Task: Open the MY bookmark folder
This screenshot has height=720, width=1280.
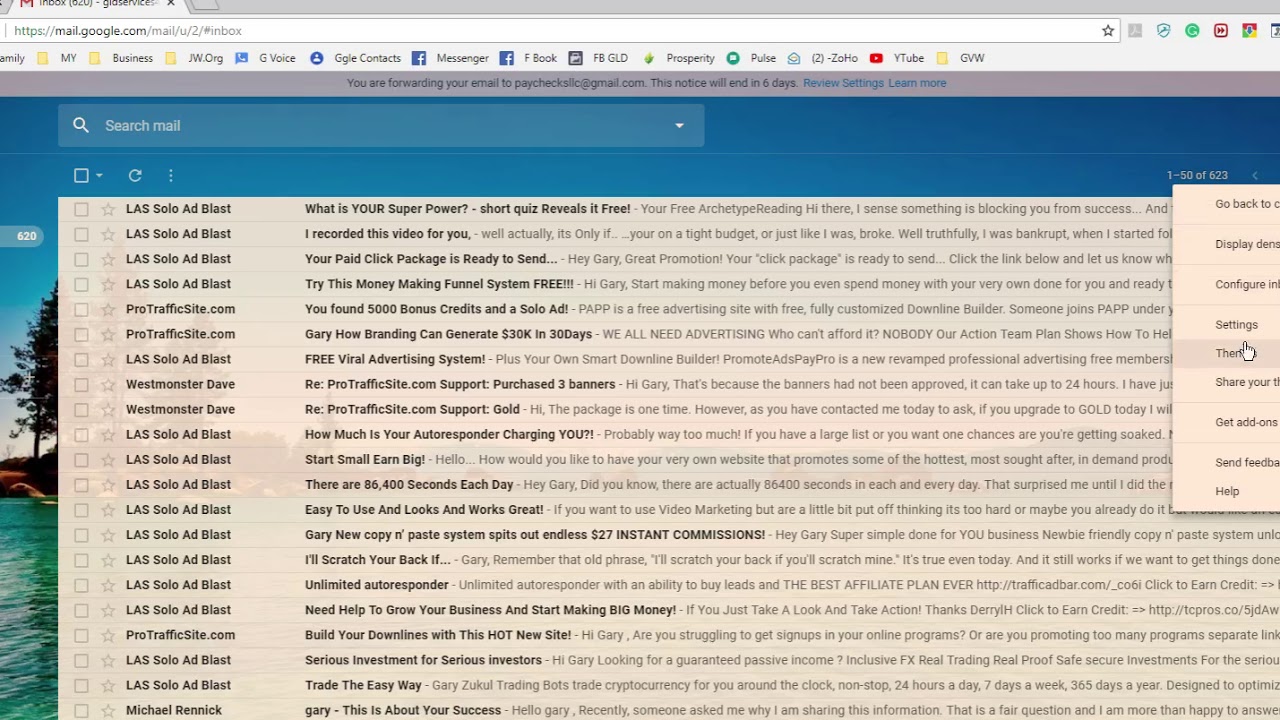Action: tap(57, 58)
